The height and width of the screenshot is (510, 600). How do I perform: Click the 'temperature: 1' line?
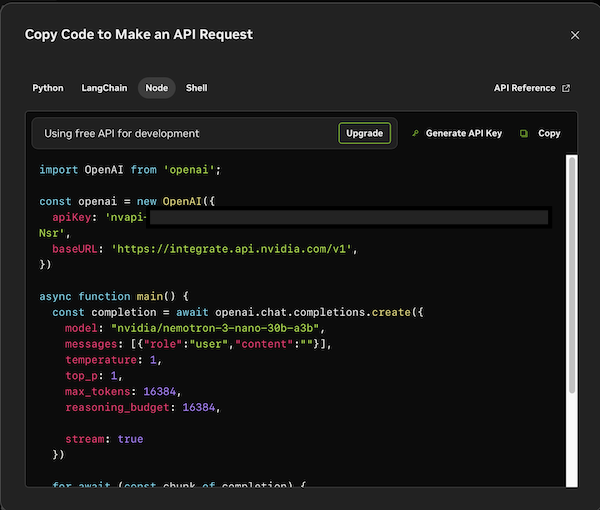click(x=114, y=360)
